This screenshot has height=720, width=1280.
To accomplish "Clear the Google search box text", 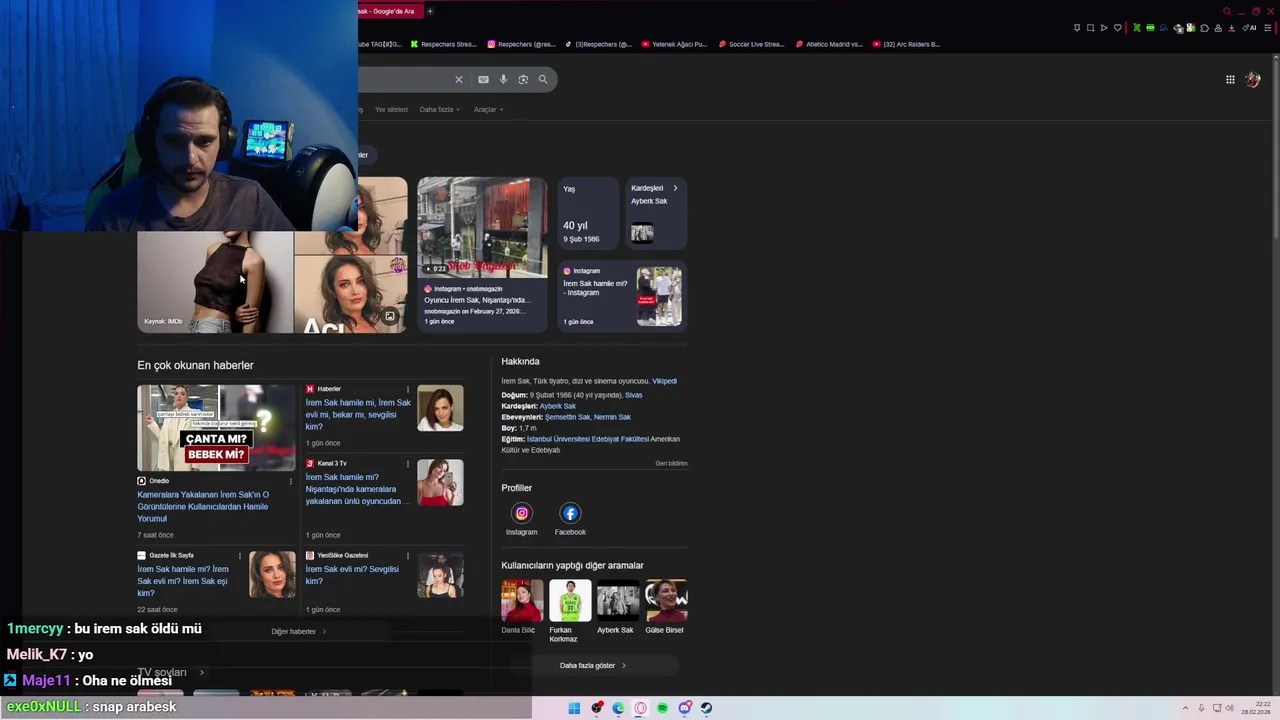I will [459, 79].
